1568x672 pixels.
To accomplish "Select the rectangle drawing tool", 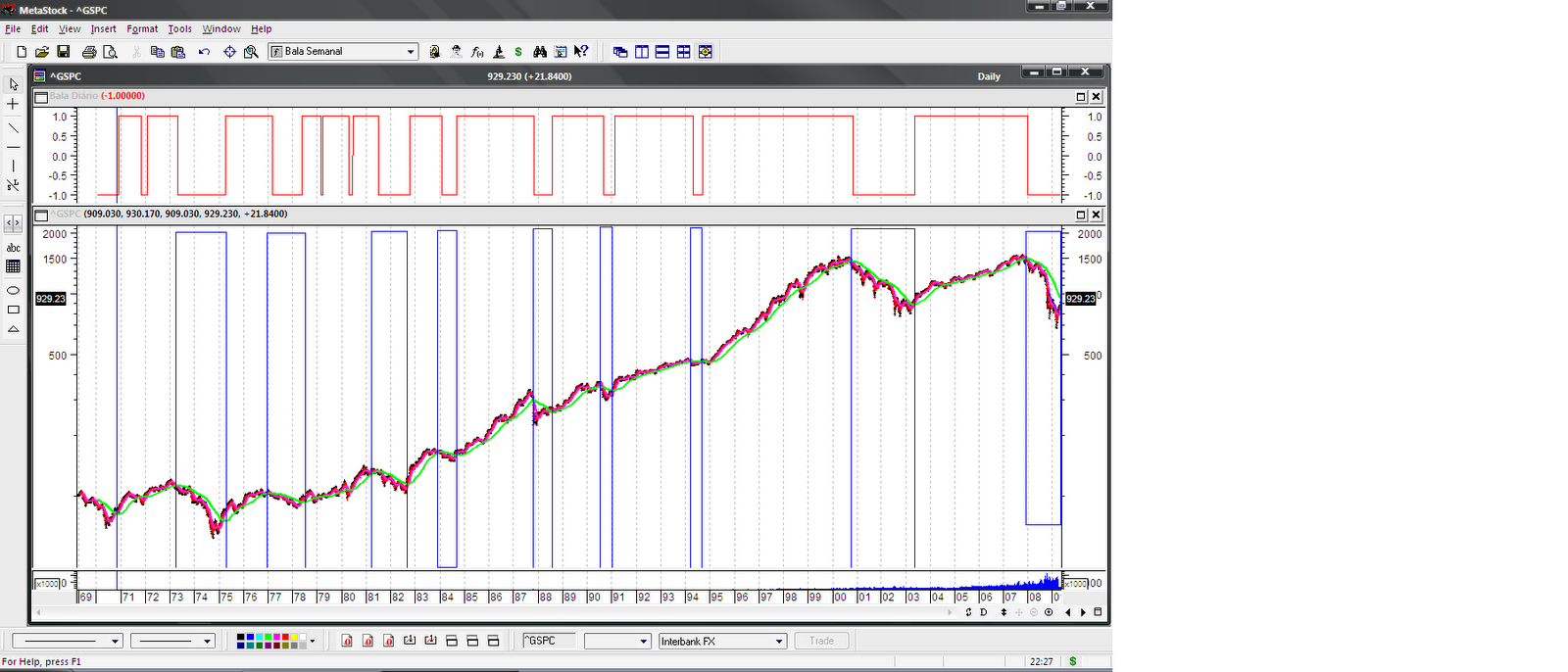I will pos(14,310).
